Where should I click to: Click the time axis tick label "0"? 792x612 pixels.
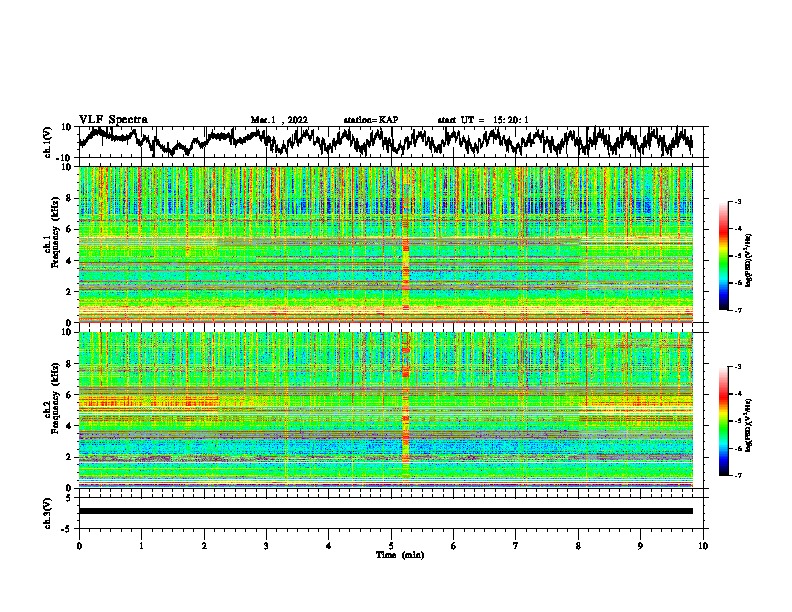pyautogui.click(x=79, y=546)
